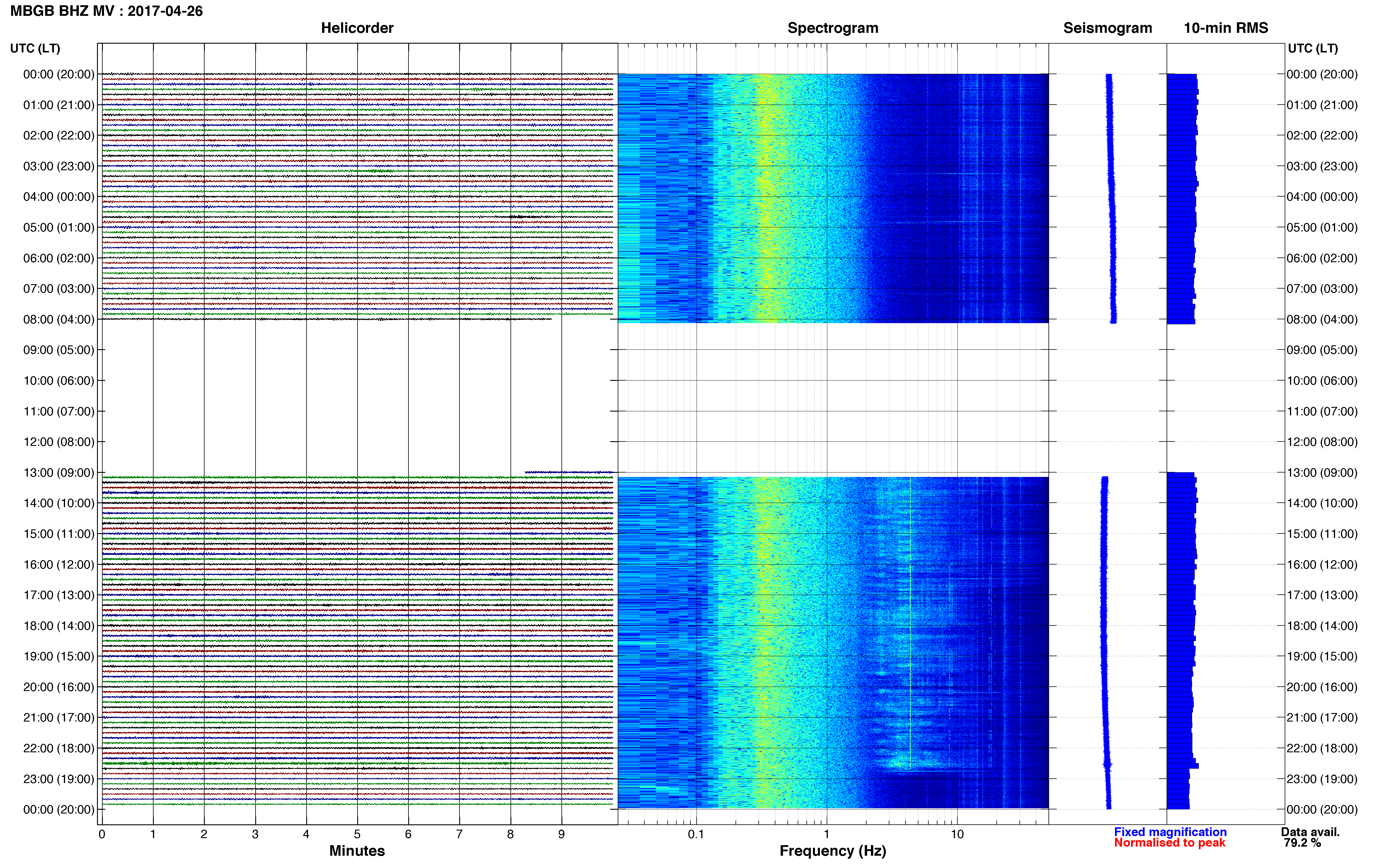Click the 'Helicorder' panel heading
The width and height of the screenshot is (1389, 868).
click(x=357, y=28)
